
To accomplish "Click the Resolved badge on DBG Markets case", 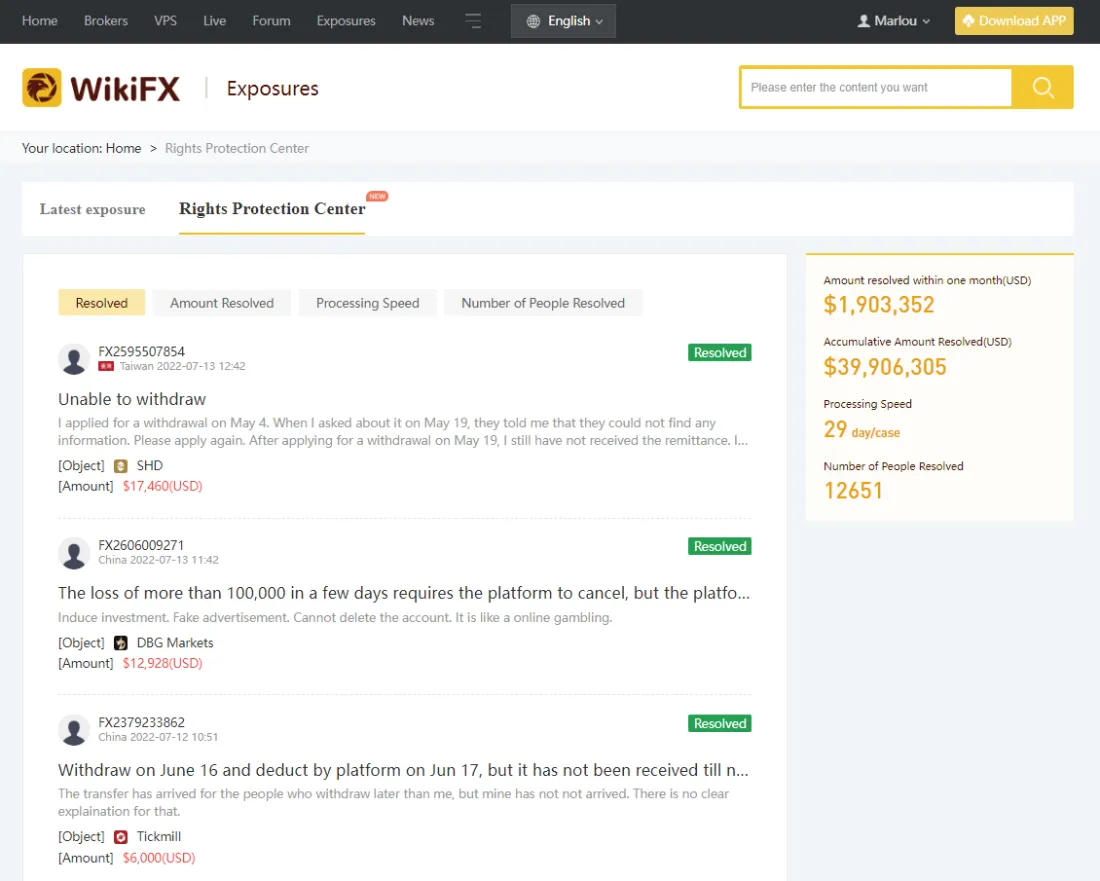I will [720, 546].
